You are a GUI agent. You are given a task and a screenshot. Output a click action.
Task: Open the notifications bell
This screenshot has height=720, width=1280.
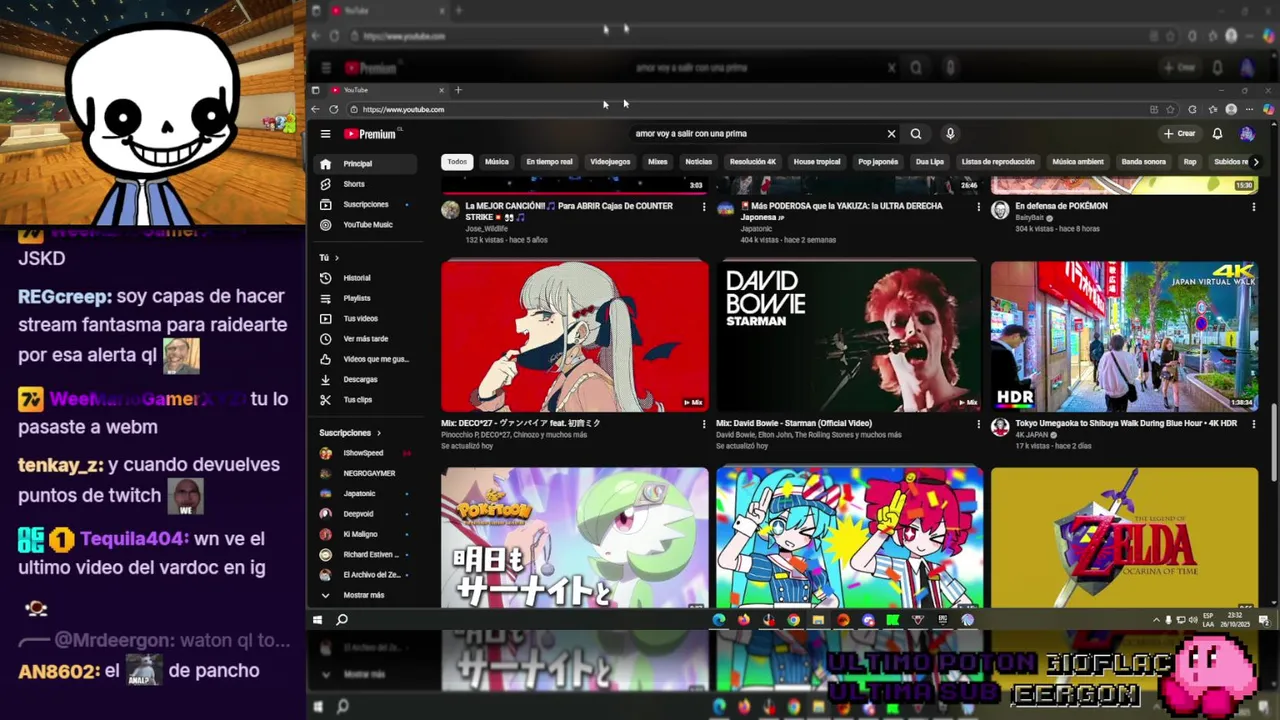pos(1217,134)
